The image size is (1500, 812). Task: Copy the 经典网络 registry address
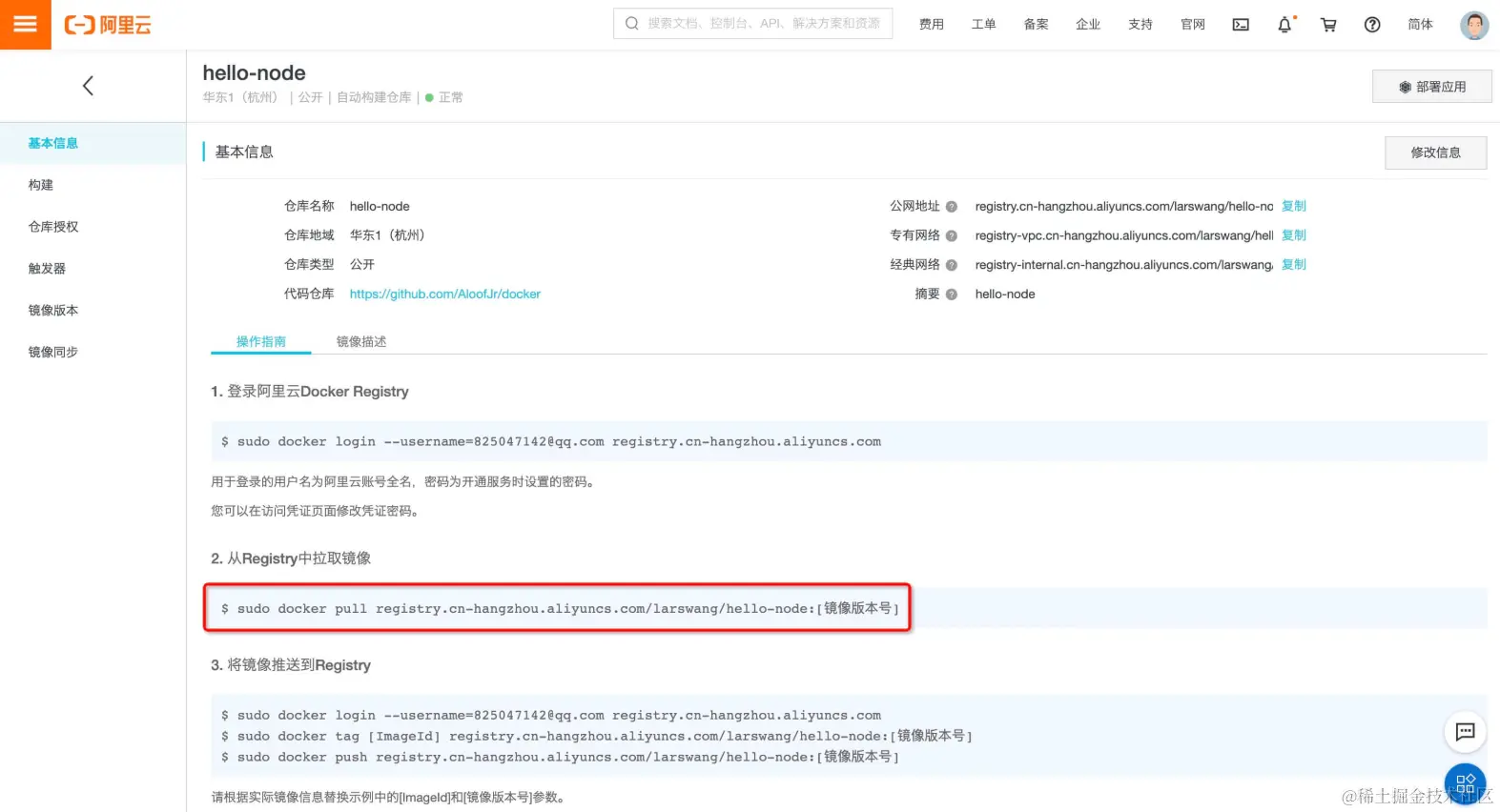coord(1293,265)
